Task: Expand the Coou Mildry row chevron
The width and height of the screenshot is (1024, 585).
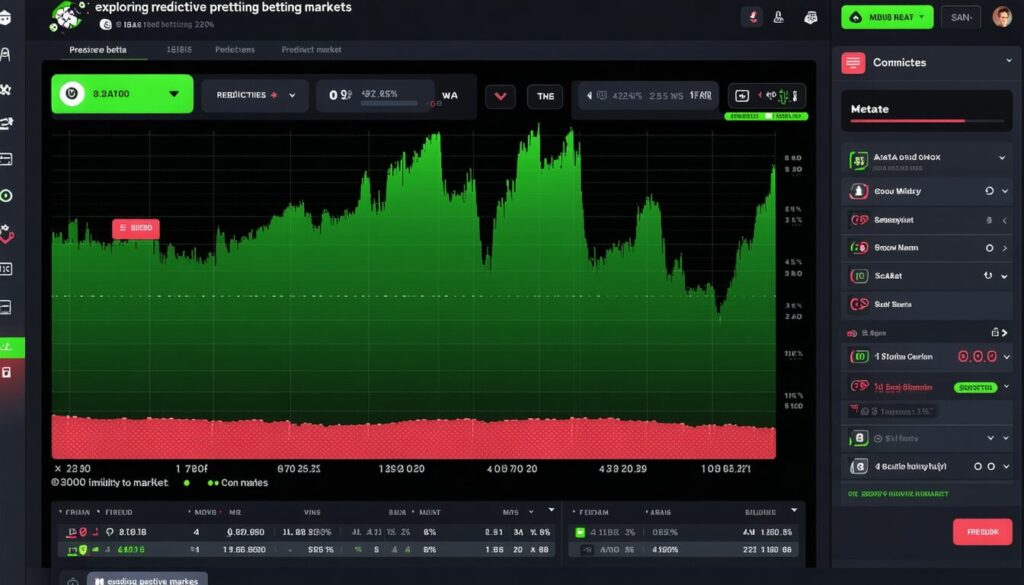Action: (x=1005, y=191)
